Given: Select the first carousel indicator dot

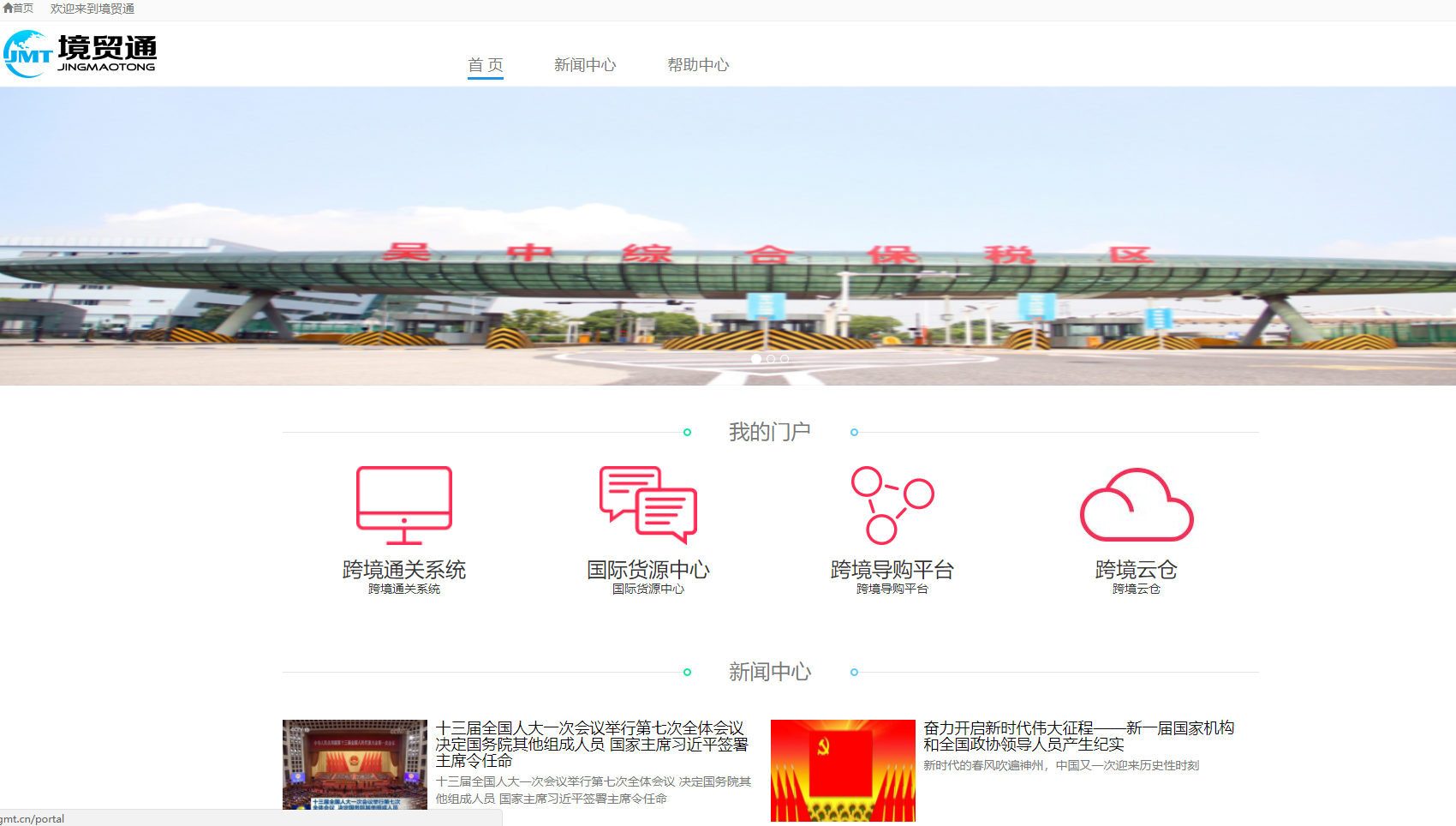Looking at the screenshot, I should tap(757, 360).
